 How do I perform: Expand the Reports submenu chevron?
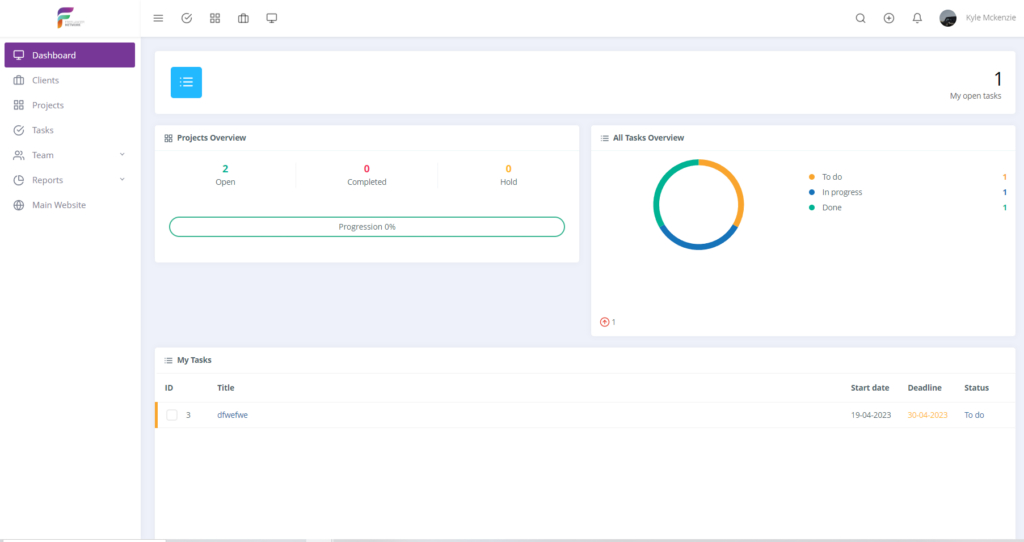click(122, 180)
